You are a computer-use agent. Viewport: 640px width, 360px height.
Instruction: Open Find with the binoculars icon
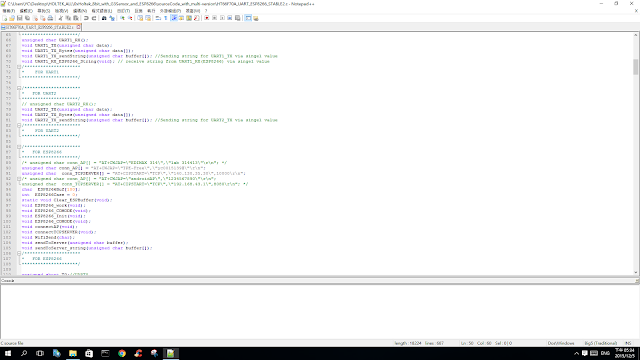click(x=104, y=18)
